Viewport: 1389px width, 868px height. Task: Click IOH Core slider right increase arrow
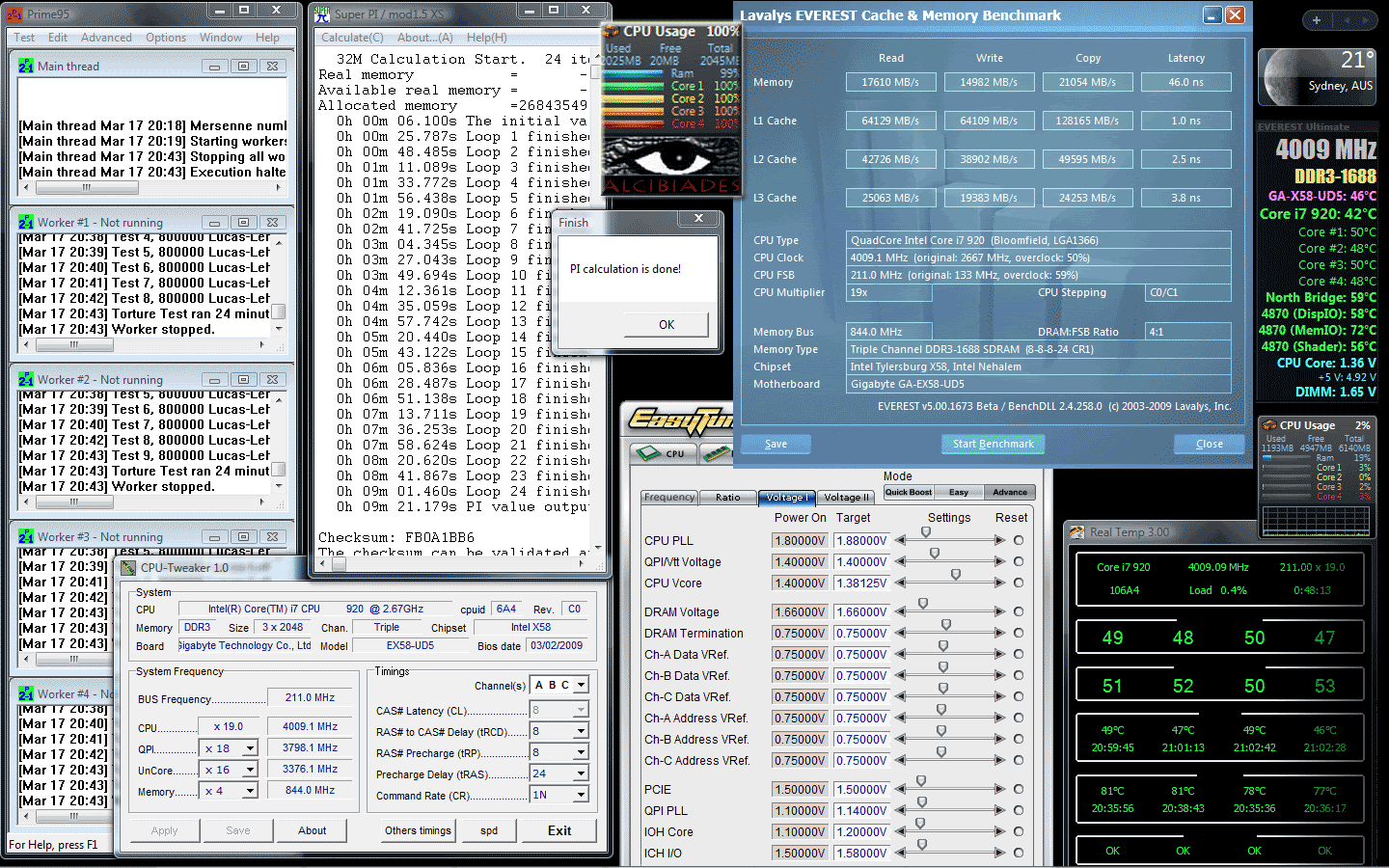point(1000,831)
